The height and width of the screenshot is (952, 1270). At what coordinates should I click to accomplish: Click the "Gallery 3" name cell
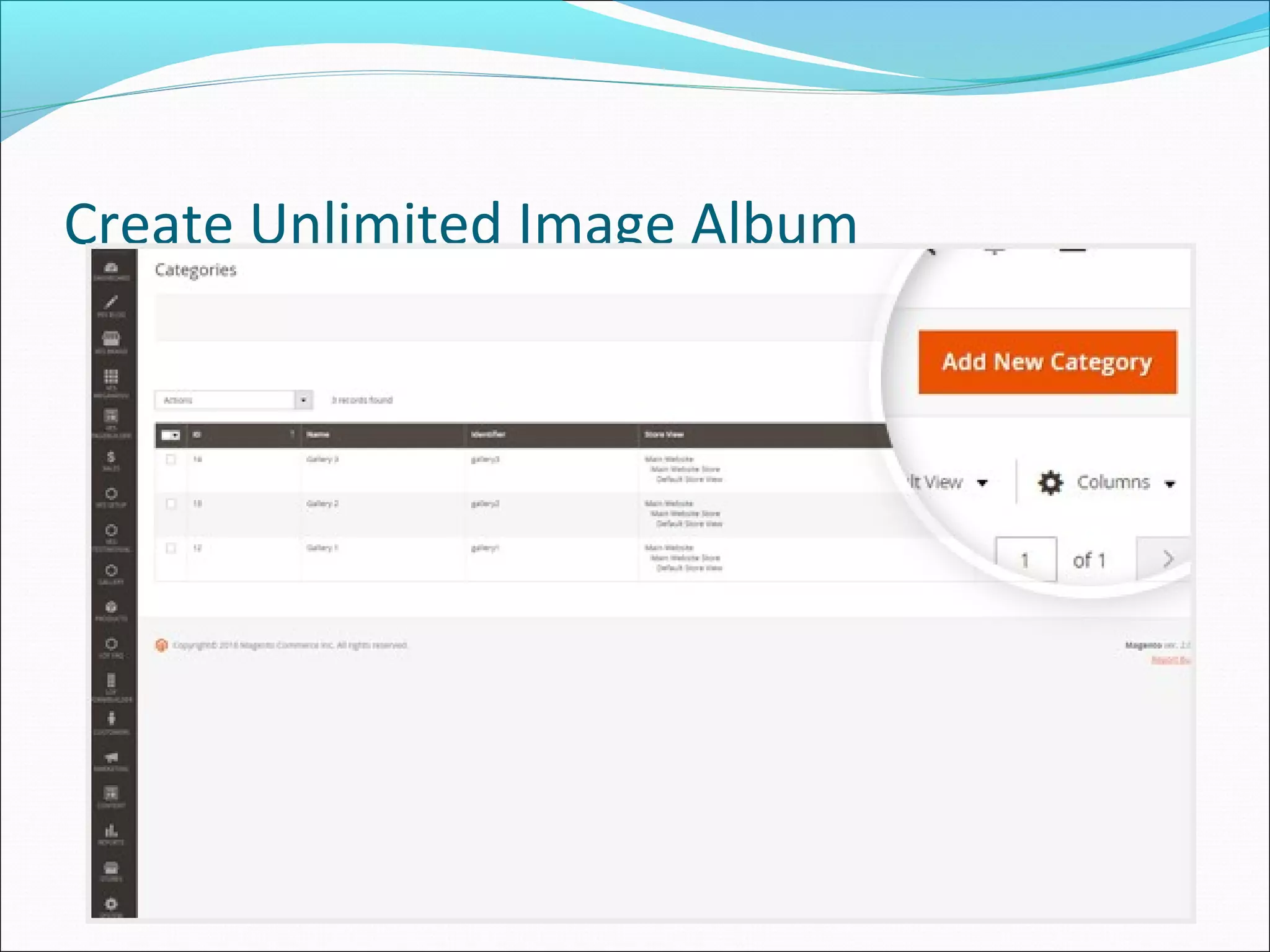coord(322,459)
